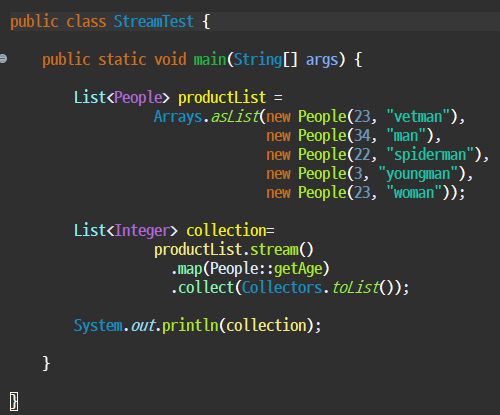Click the method name main
This screenshot has height=415, width=500.
click(210, 60)
